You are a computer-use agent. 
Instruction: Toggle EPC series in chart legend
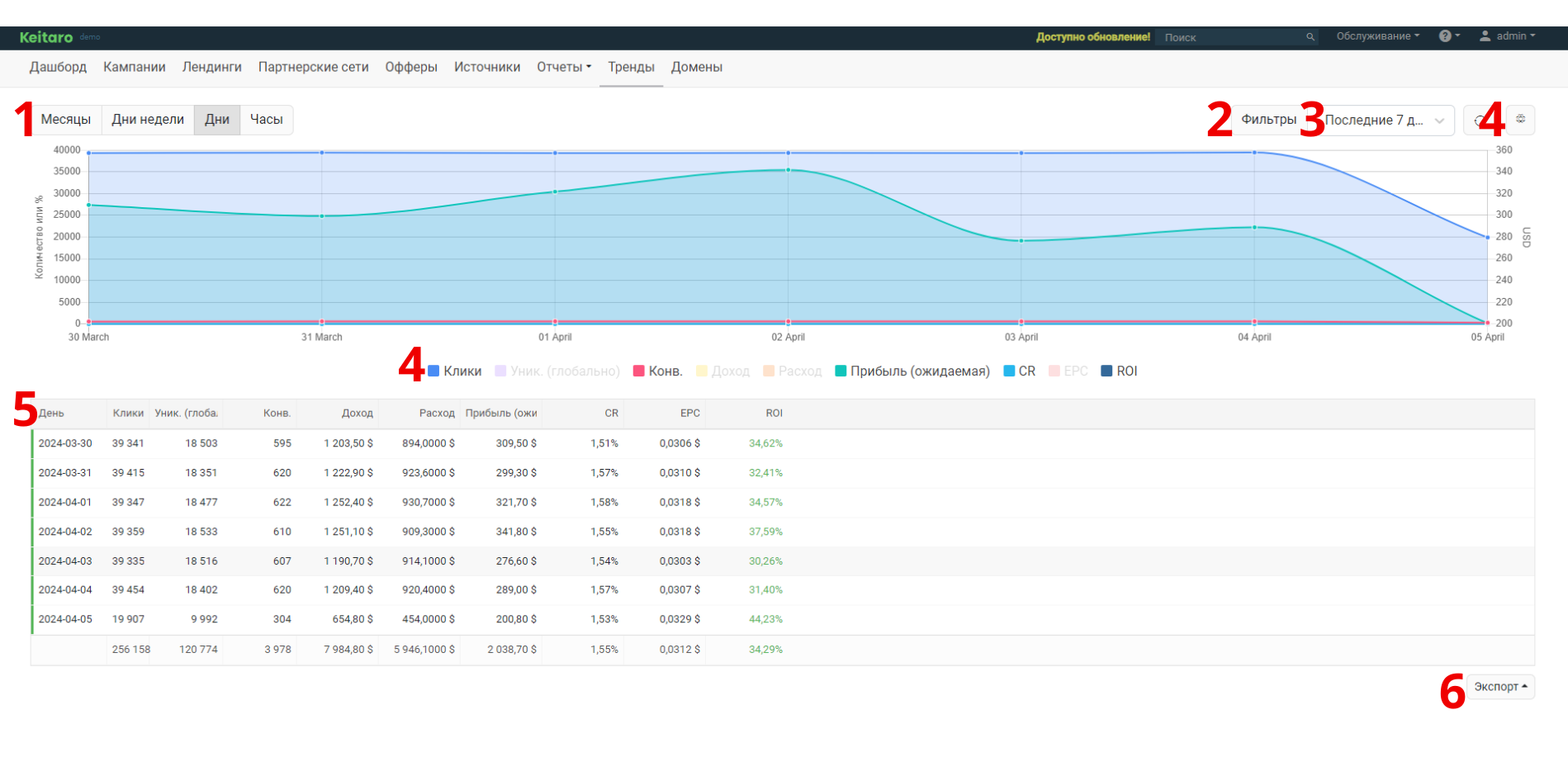1068,371
